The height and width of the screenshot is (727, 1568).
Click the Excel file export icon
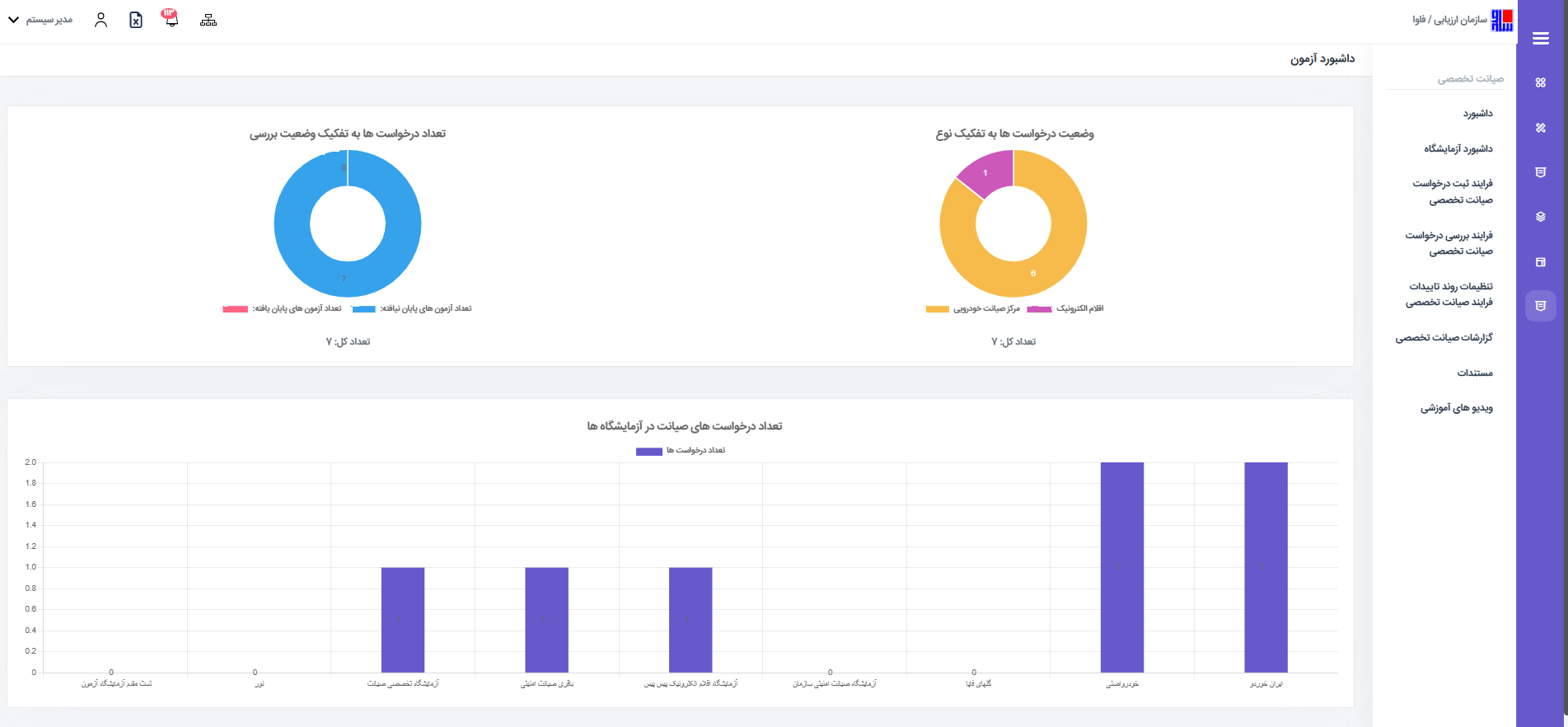(136, 20)
